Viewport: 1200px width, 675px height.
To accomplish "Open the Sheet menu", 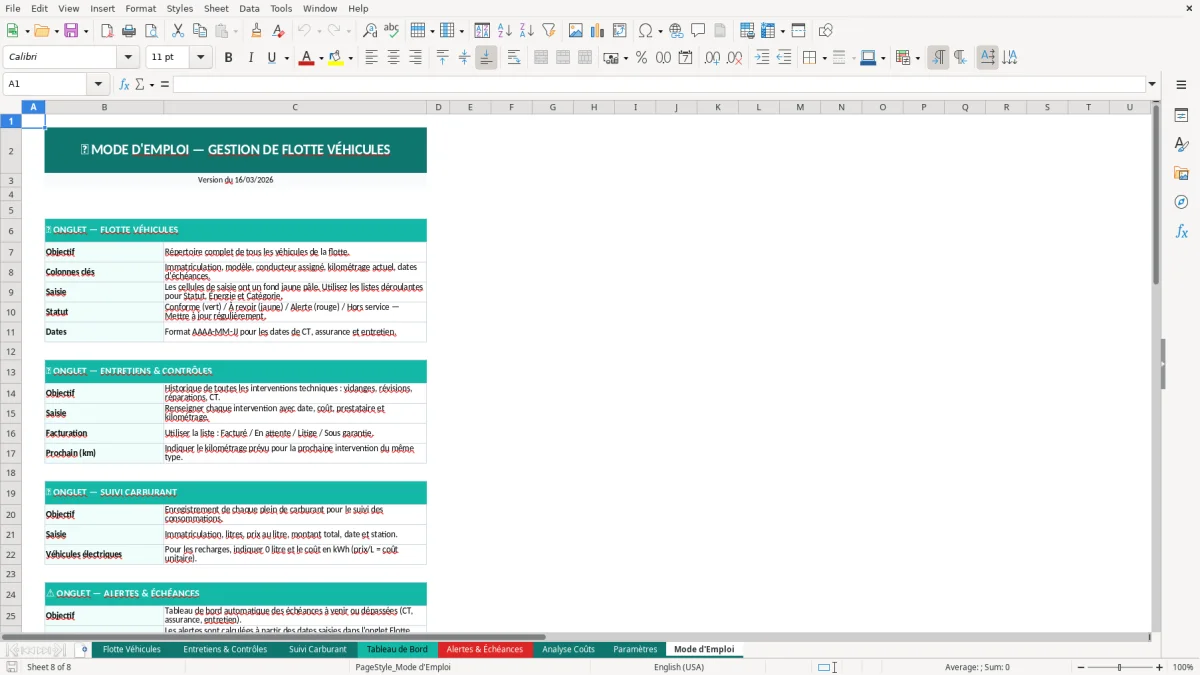I will [x=217, y=8].
